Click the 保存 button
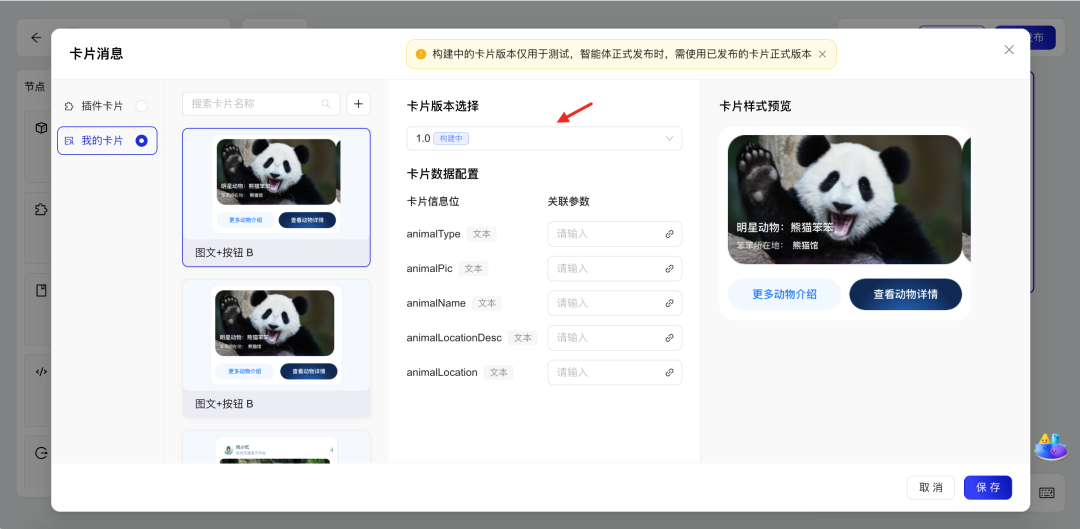The height and width of the screenshot is (529, 1080). [988, 487]
